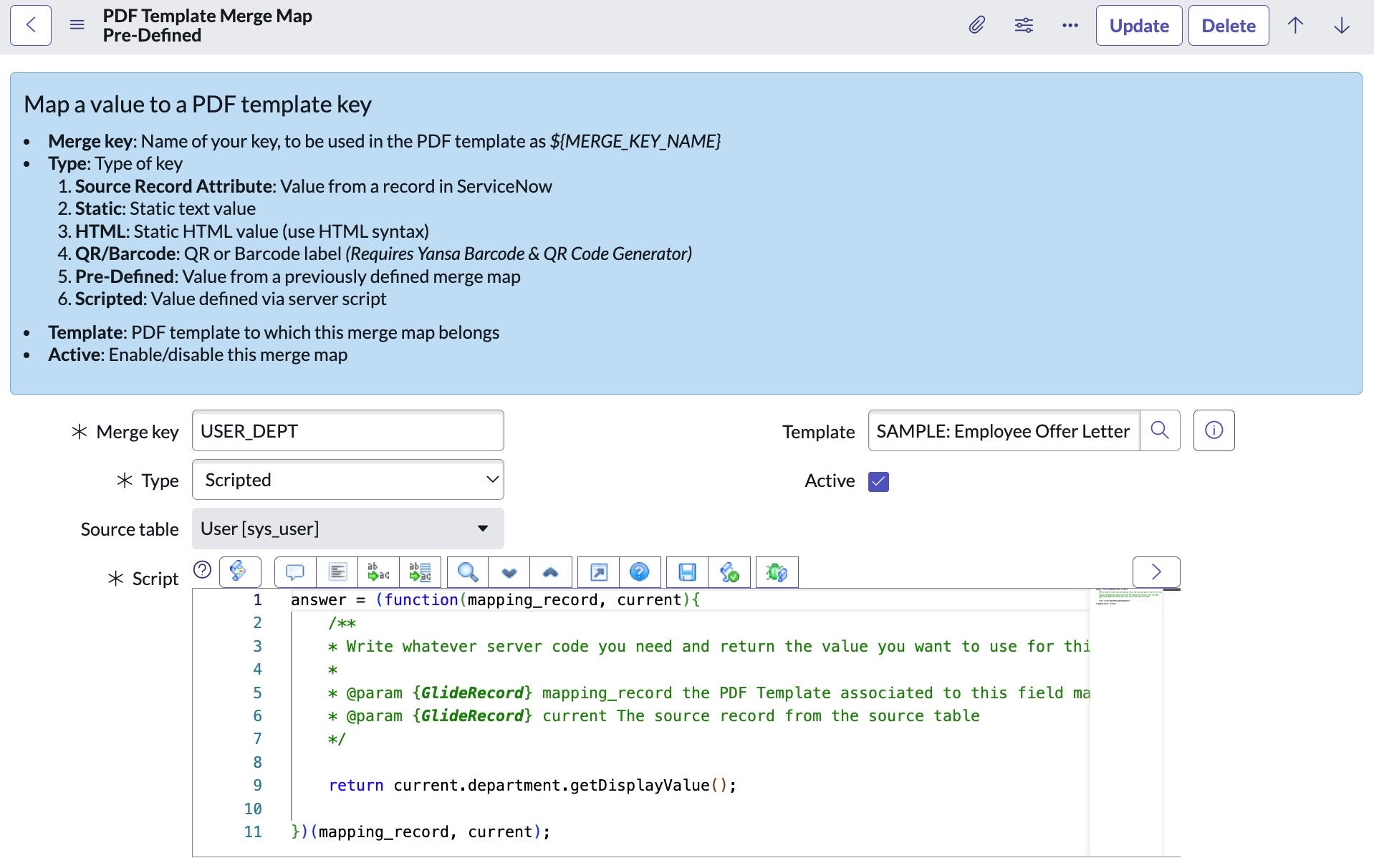Screen dimensions: 1374x868
Task: Toggle the syntax editor highlighting icon
Action: [x=239, y=572]
